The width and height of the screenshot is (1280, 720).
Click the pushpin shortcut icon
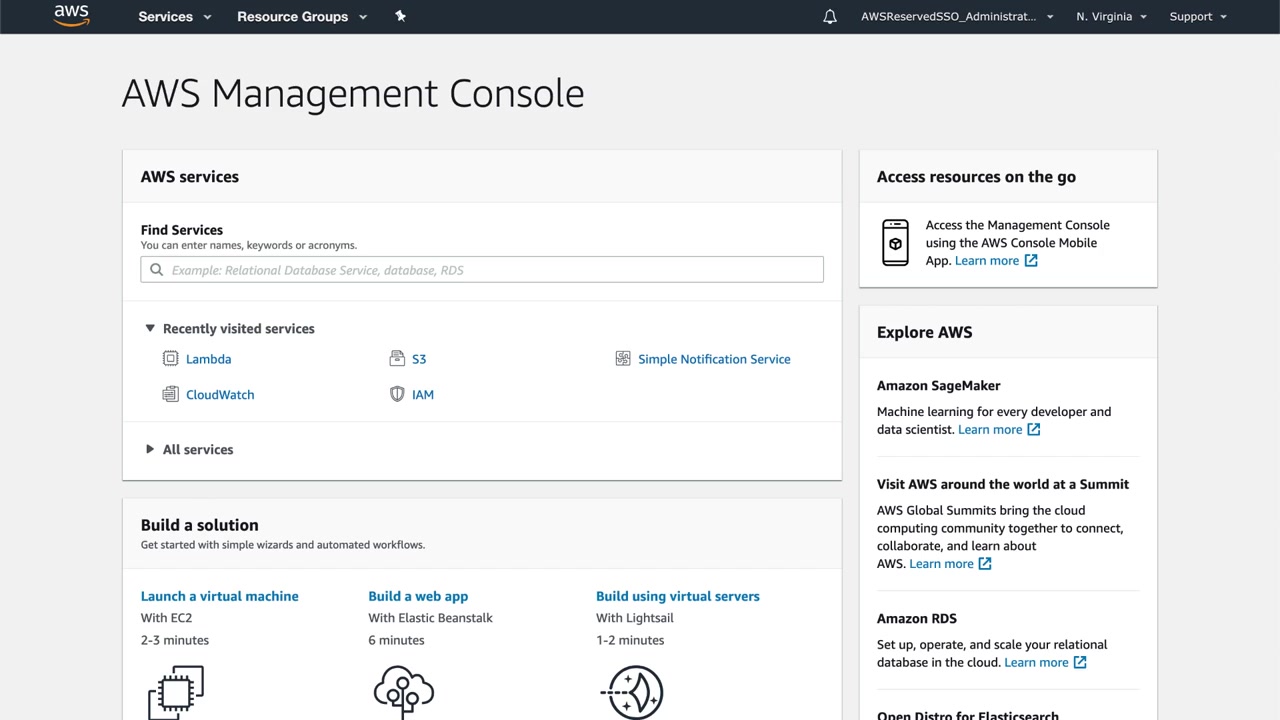(400, 16)
